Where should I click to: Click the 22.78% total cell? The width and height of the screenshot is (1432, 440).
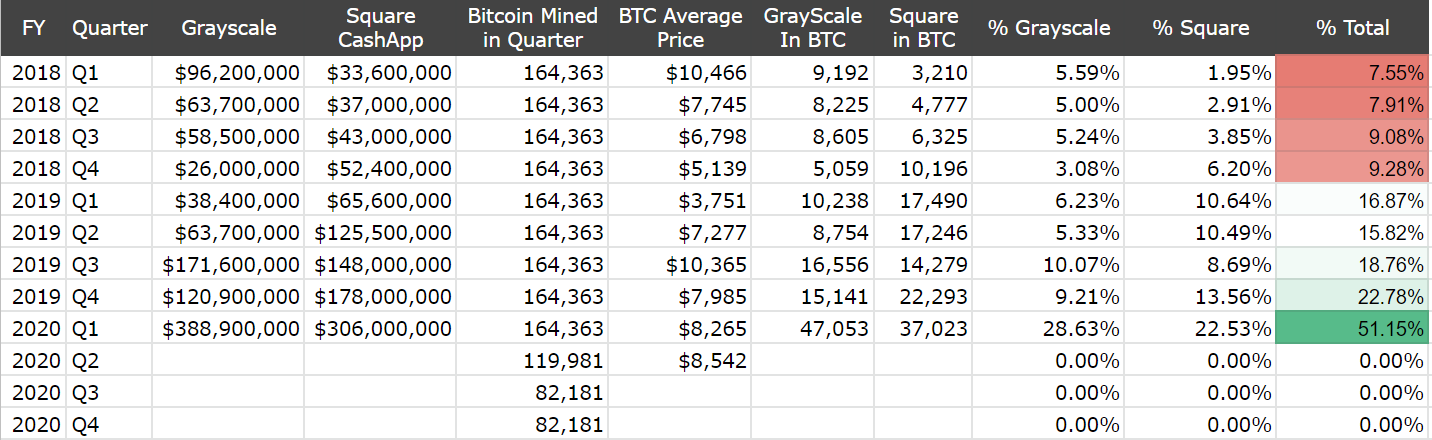(x=1353, y=296)
